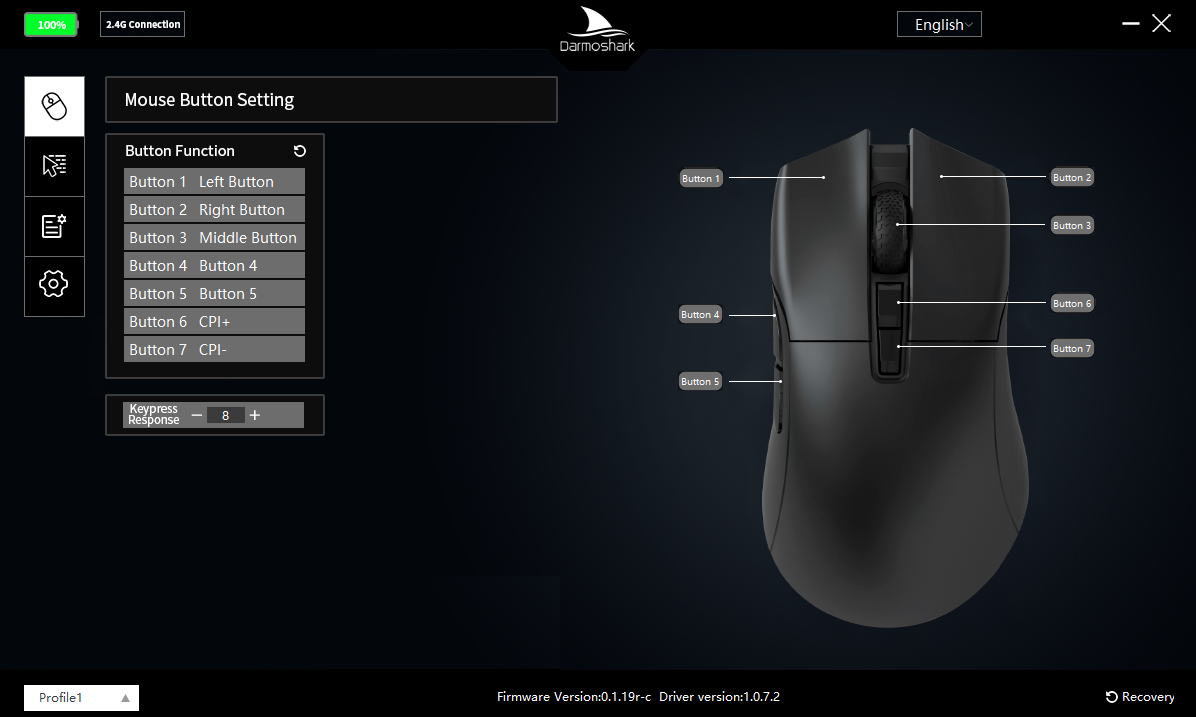Reset button functions with the circular arrow
The height and width of the screenshot is (717, 1196).
300,151
